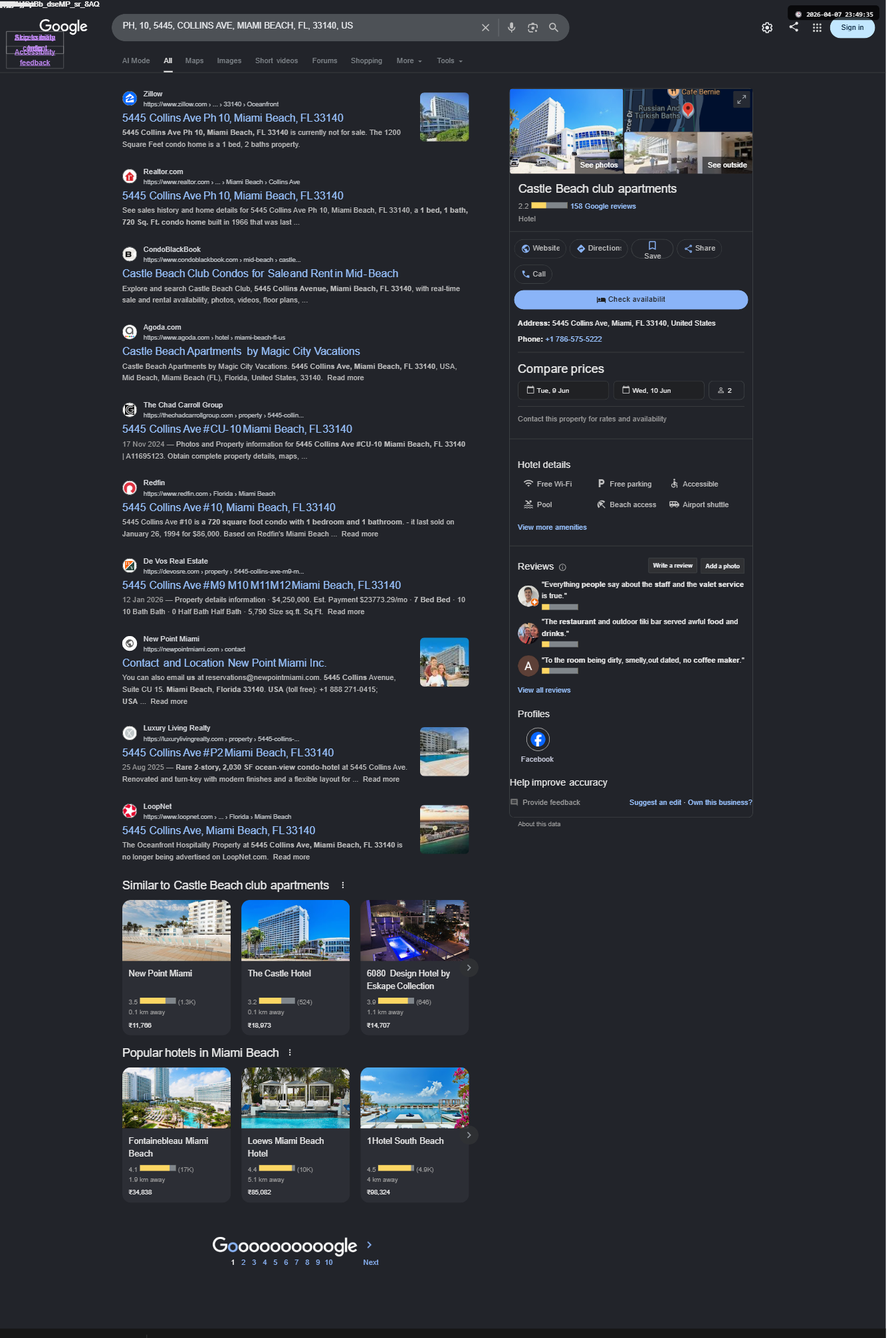Open the Facebook profile icon
The width and height of the screenshot is (896, 1338).
click(x=538, y=739)
